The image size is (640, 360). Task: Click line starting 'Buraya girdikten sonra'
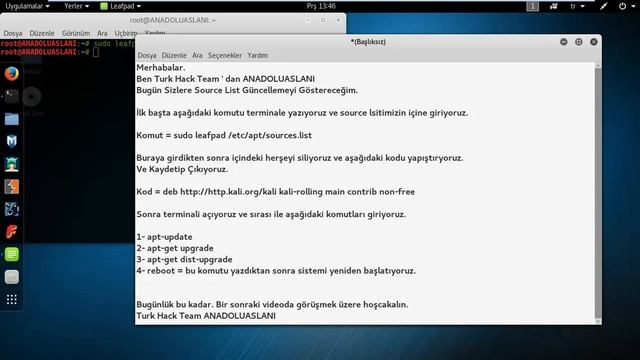point(300,158)
